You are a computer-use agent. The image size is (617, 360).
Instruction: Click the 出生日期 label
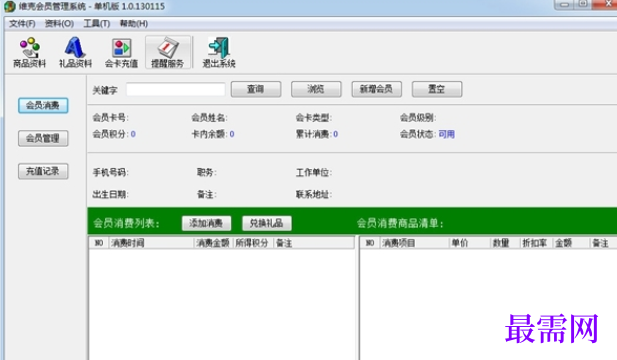point(110,194)
